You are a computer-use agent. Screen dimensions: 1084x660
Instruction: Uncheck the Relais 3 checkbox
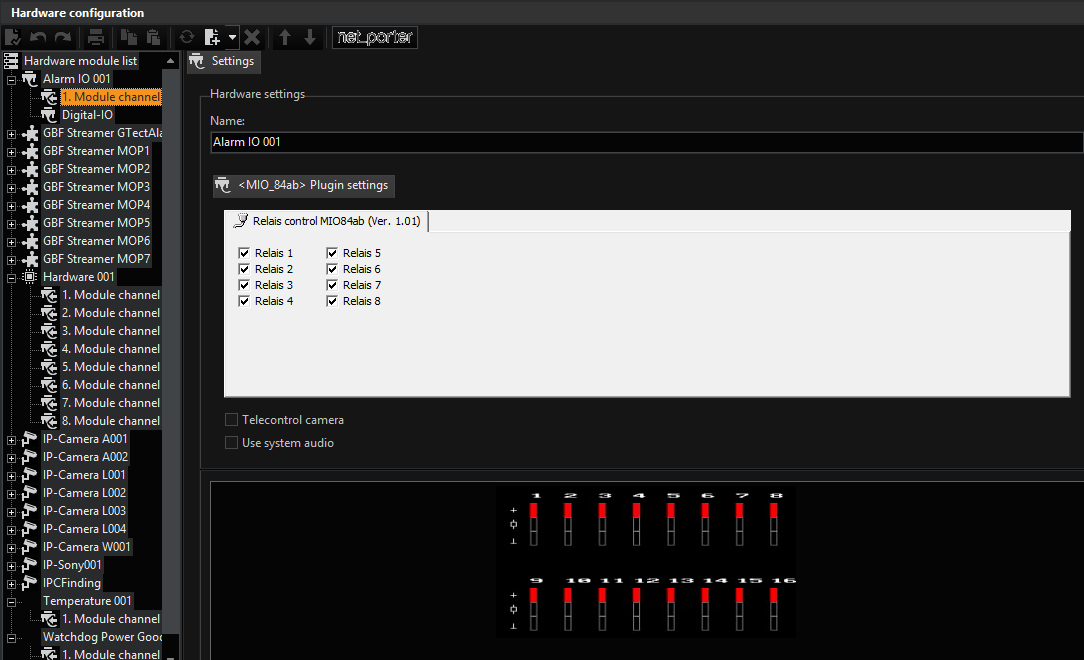click(x=243, y=285)
